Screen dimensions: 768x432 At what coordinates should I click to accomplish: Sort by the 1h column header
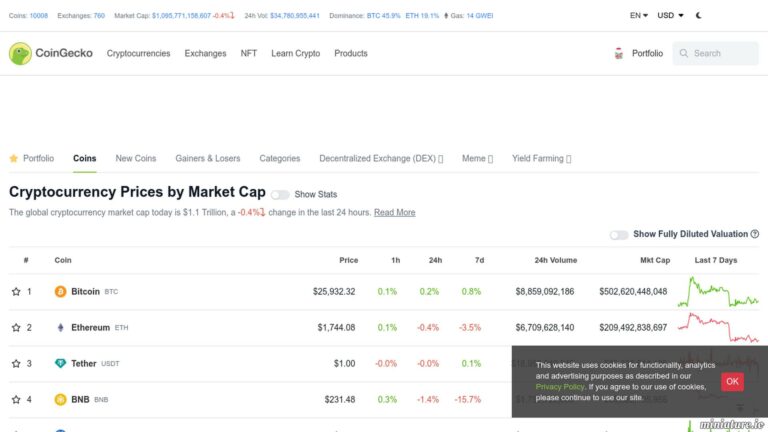(395, 260)
